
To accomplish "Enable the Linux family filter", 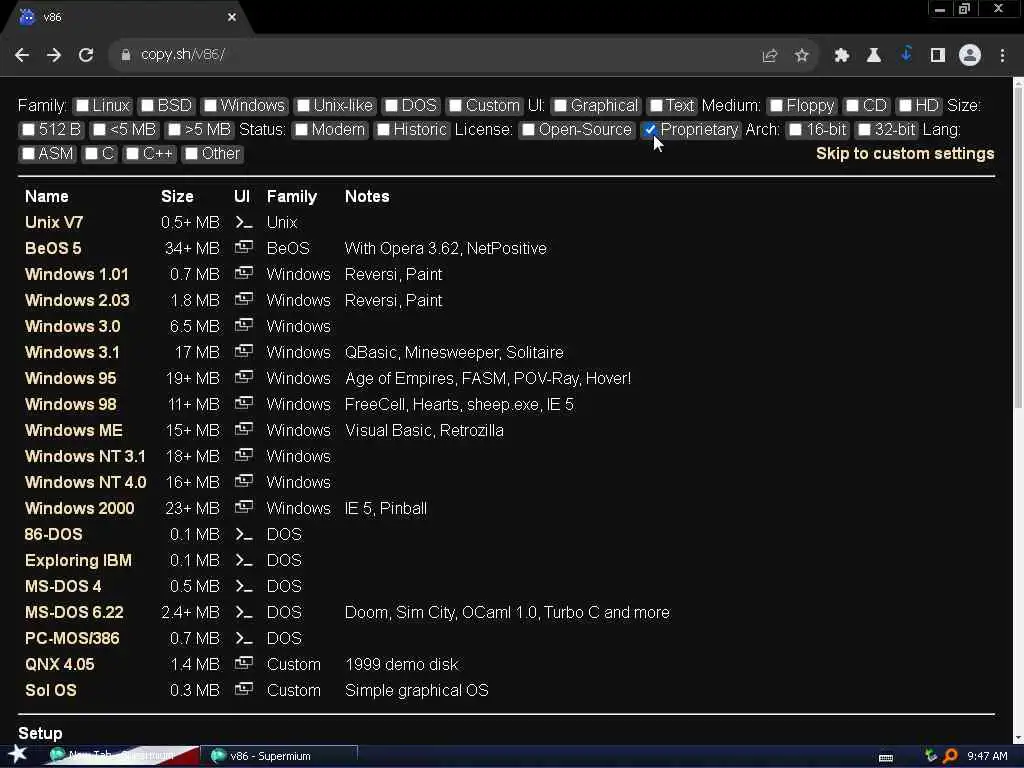I will coord(82,106).
